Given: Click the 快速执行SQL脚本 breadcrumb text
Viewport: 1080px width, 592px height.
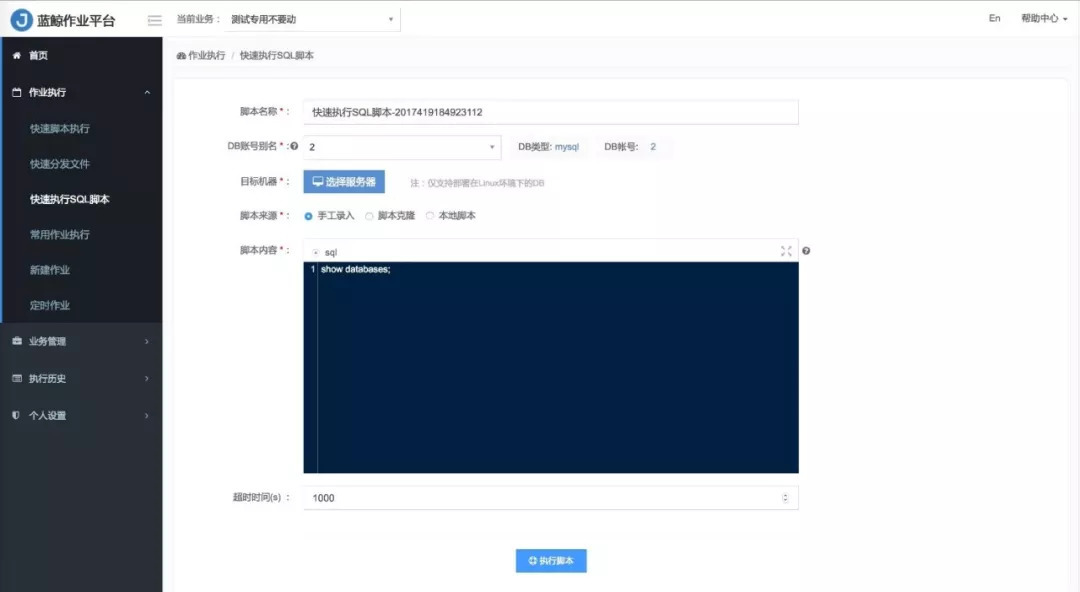Looking at the screenshot, I should [277, 56].
